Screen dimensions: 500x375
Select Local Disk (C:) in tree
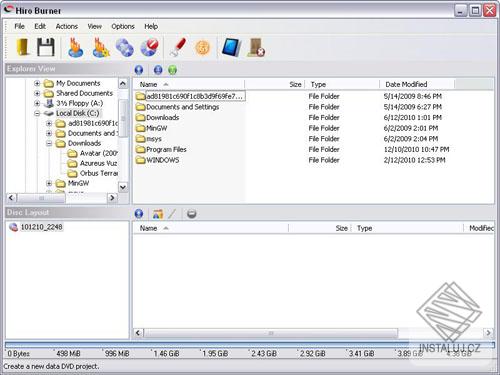pyautogui.click(x=77, y=113)
